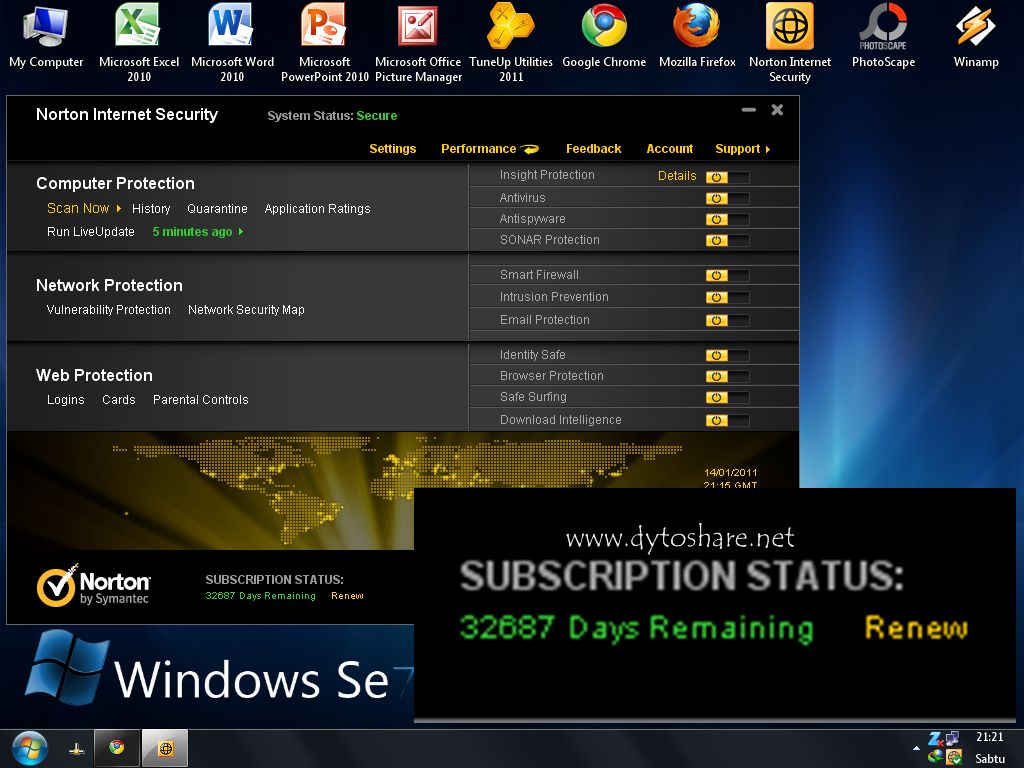1024x768 pixels.
Task: Open Microsoft Office Picture Manager icon
Action: click(418, 42)
